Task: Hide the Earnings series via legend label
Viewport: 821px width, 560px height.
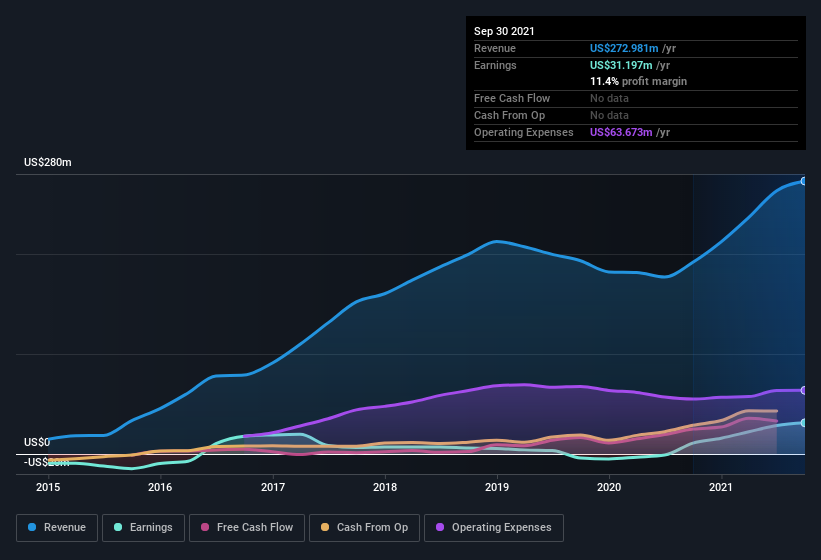Action: (150, 527)
